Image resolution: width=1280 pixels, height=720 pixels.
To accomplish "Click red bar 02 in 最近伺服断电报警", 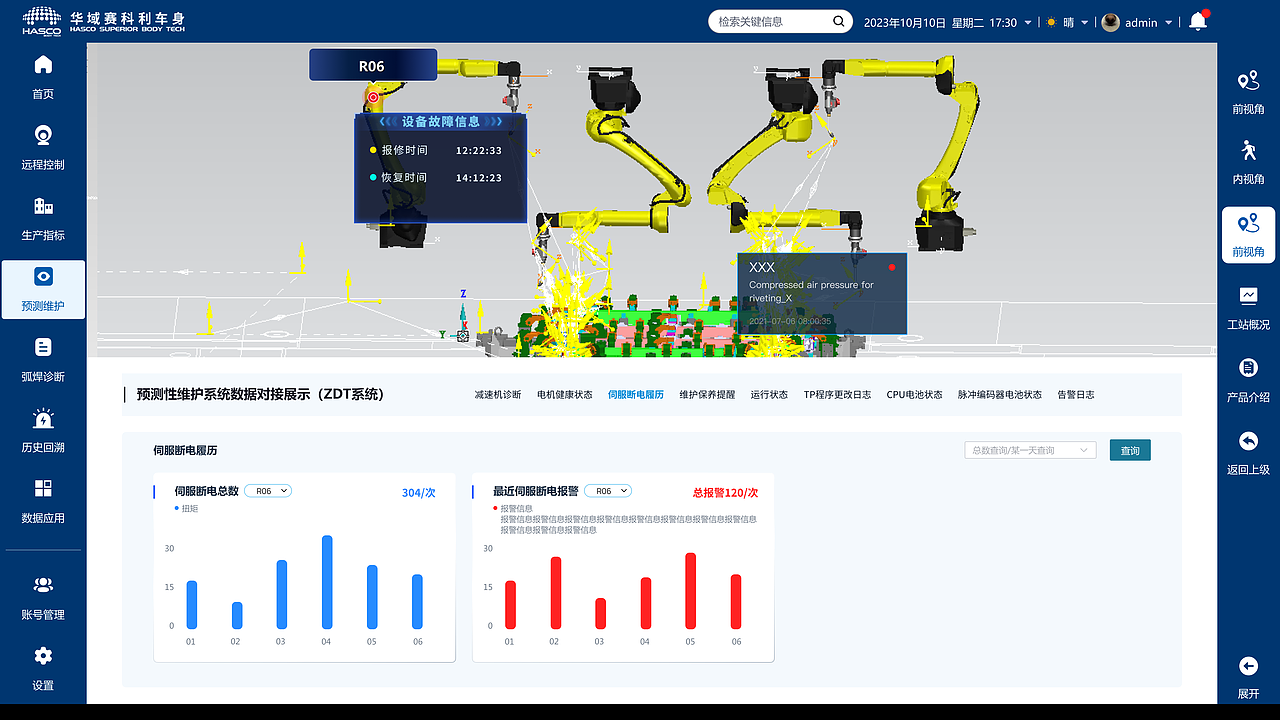I will coord(555,593).
